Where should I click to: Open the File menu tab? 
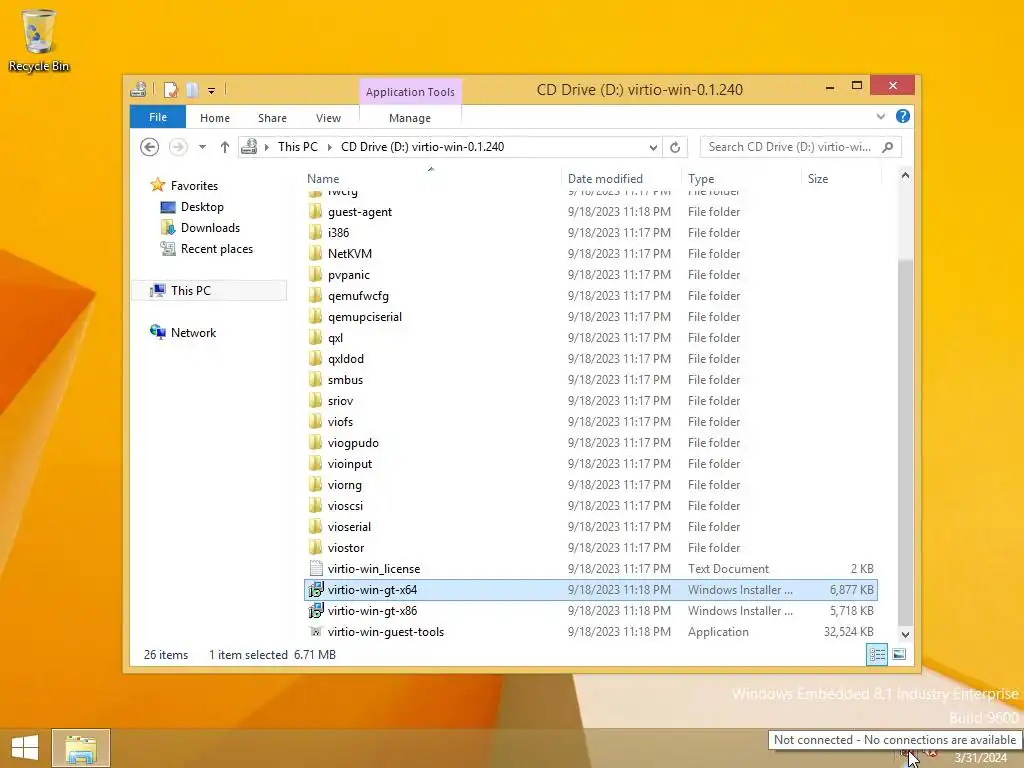click(x=158, y=117)
